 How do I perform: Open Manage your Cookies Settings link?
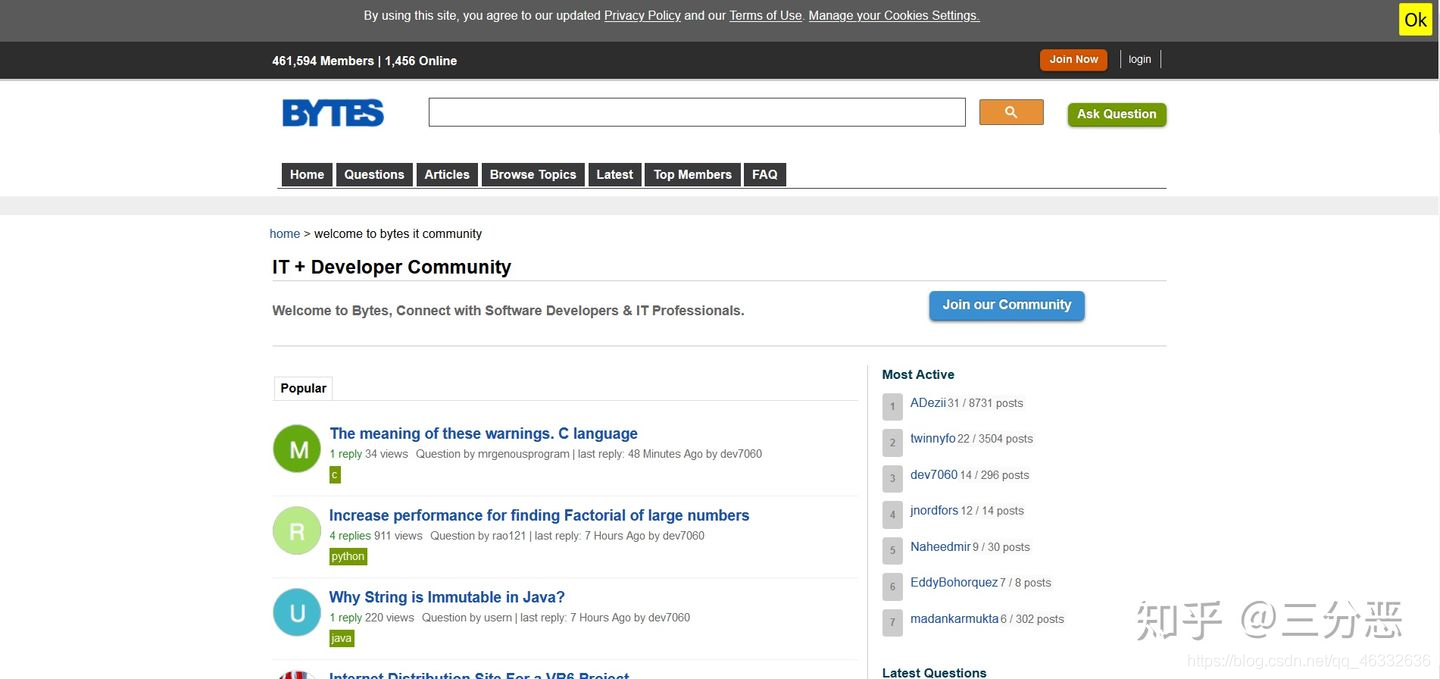894,16
